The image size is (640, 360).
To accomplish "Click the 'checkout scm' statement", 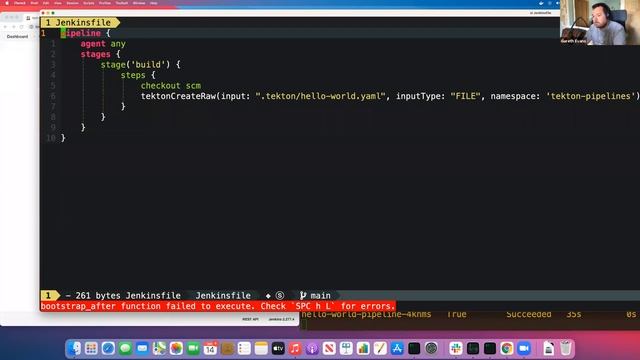I will point(171,86).
